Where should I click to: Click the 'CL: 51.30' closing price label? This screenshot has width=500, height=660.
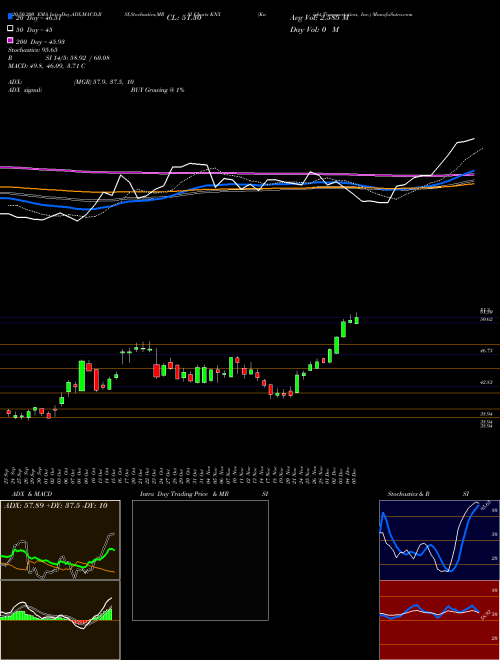(x=184, y=18)
